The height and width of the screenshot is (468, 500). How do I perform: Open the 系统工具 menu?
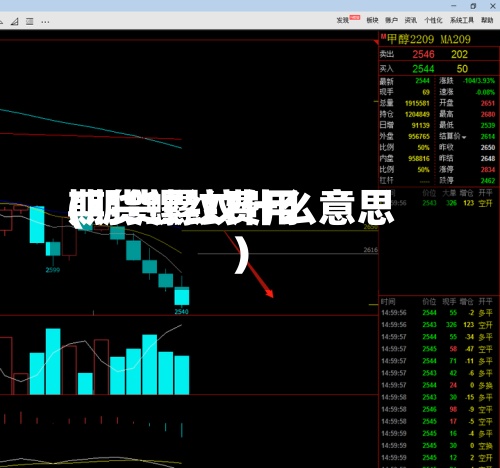pos(462,21)
